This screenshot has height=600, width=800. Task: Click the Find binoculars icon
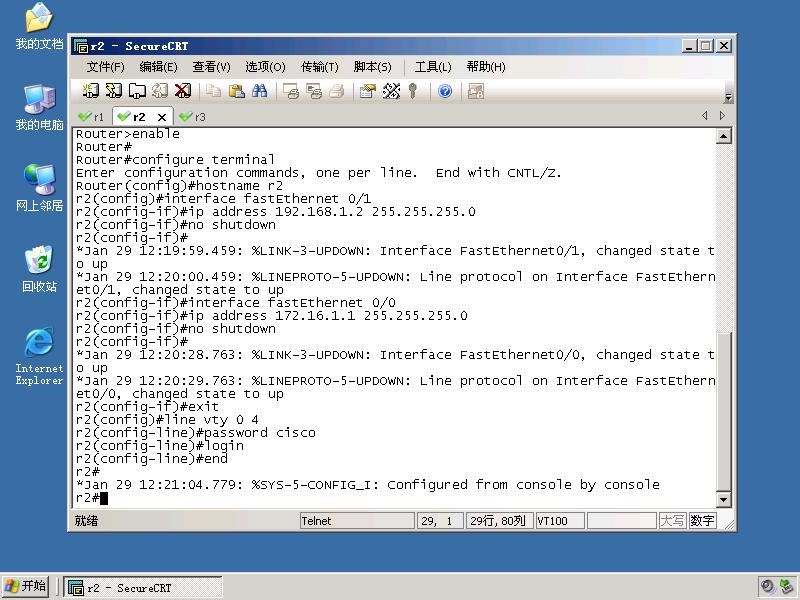tap(259, 91)
